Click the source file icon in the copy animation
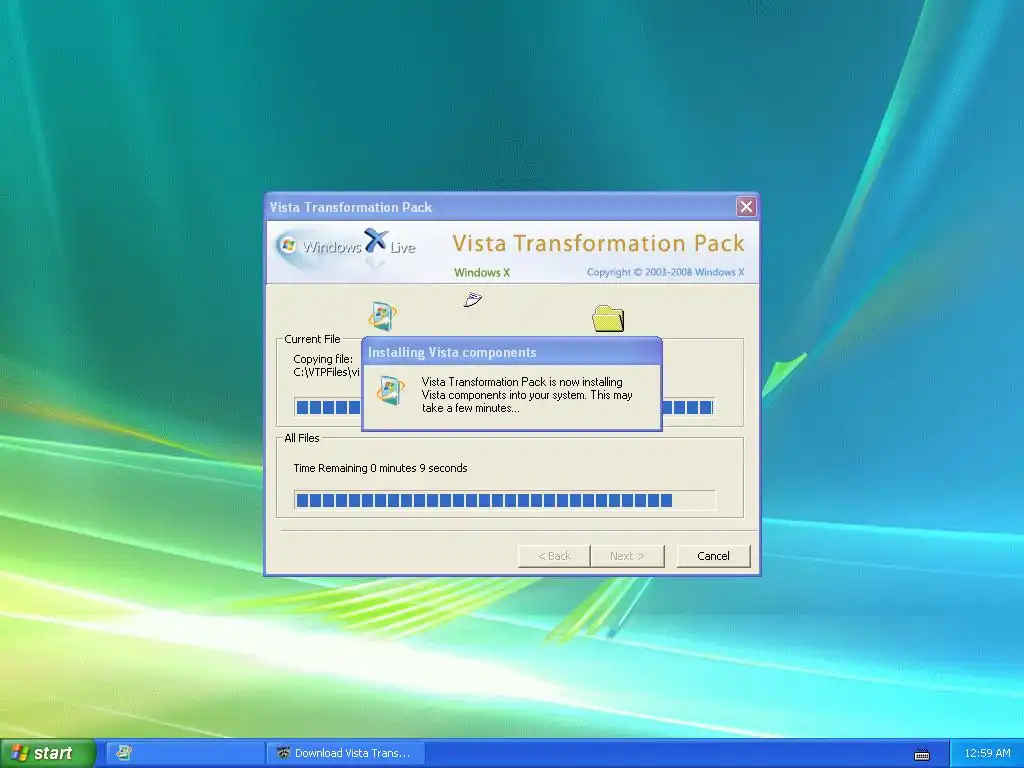Image resolution: width=1024 pixels, height=768 pixels. pyautogui.click(x=382, y=317)
